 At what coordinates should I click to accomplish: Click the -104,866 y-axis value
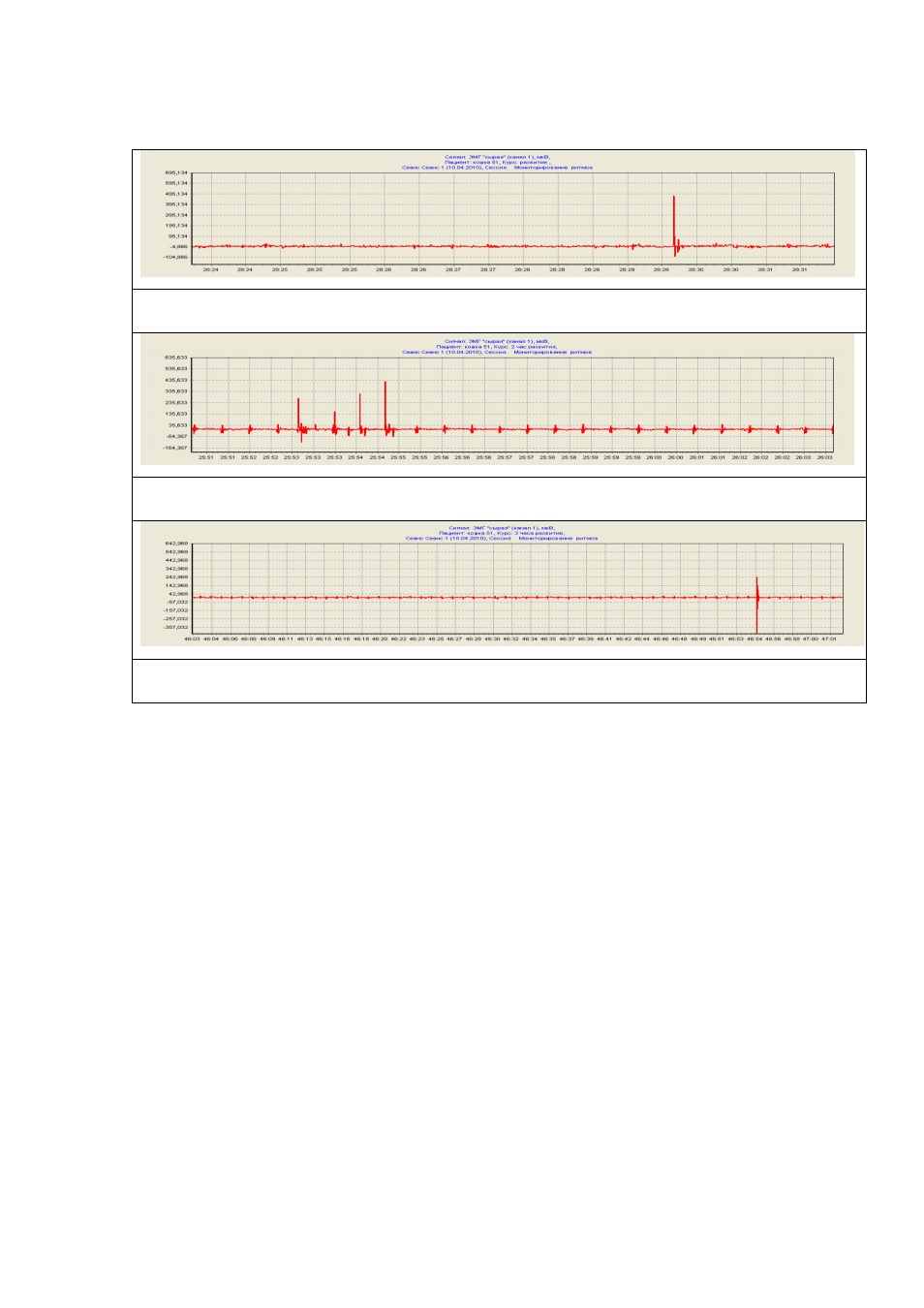pyautogui.click(x=175, y=258)
